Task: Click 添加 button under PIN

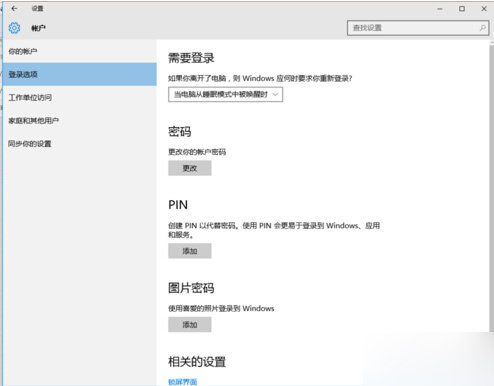Action: coord(190,251)
